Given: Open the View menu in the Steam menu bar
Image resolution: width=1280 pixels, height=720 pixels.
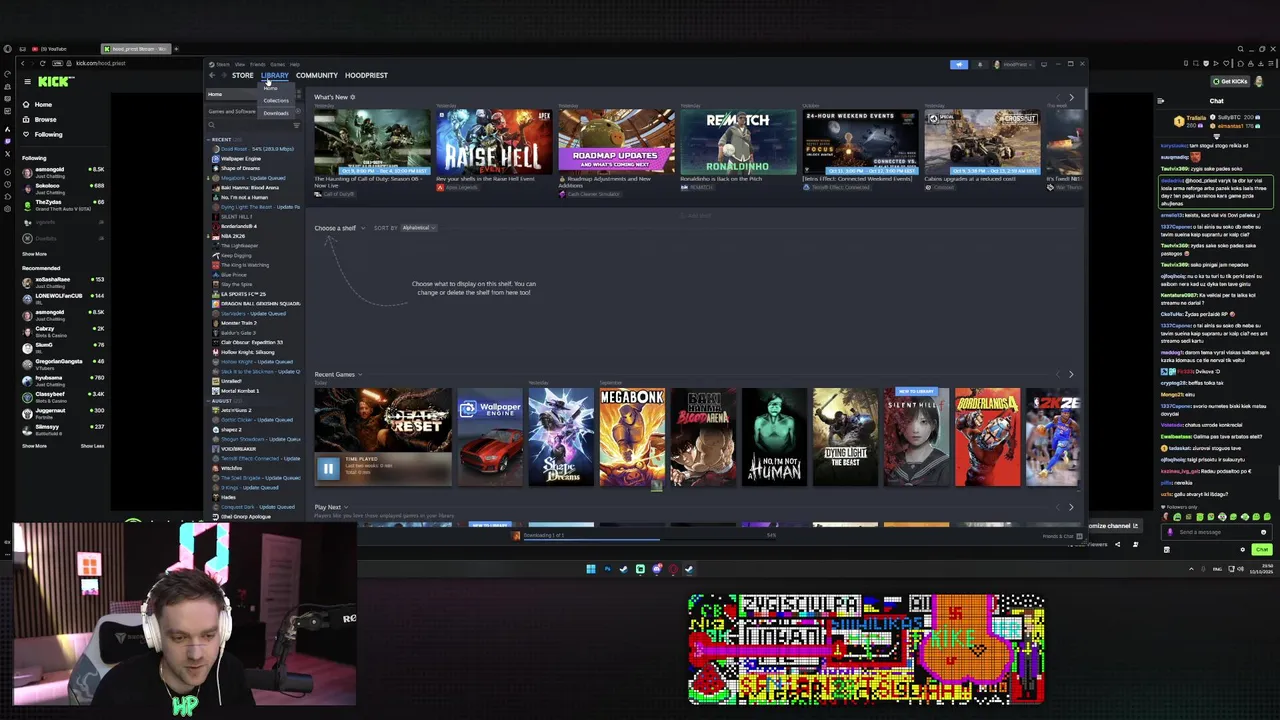Looking at the screenshot, I should [239, 64].
